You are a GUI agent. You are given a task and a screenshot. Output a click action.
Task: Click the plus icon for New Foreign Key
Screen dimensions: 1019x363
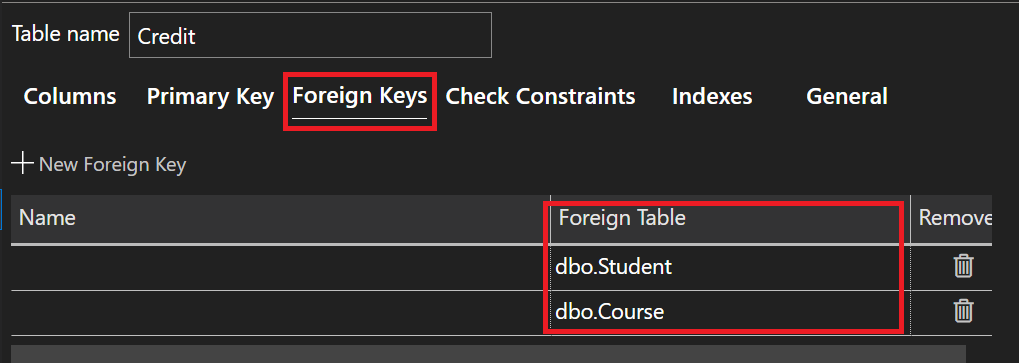point(23,164)
